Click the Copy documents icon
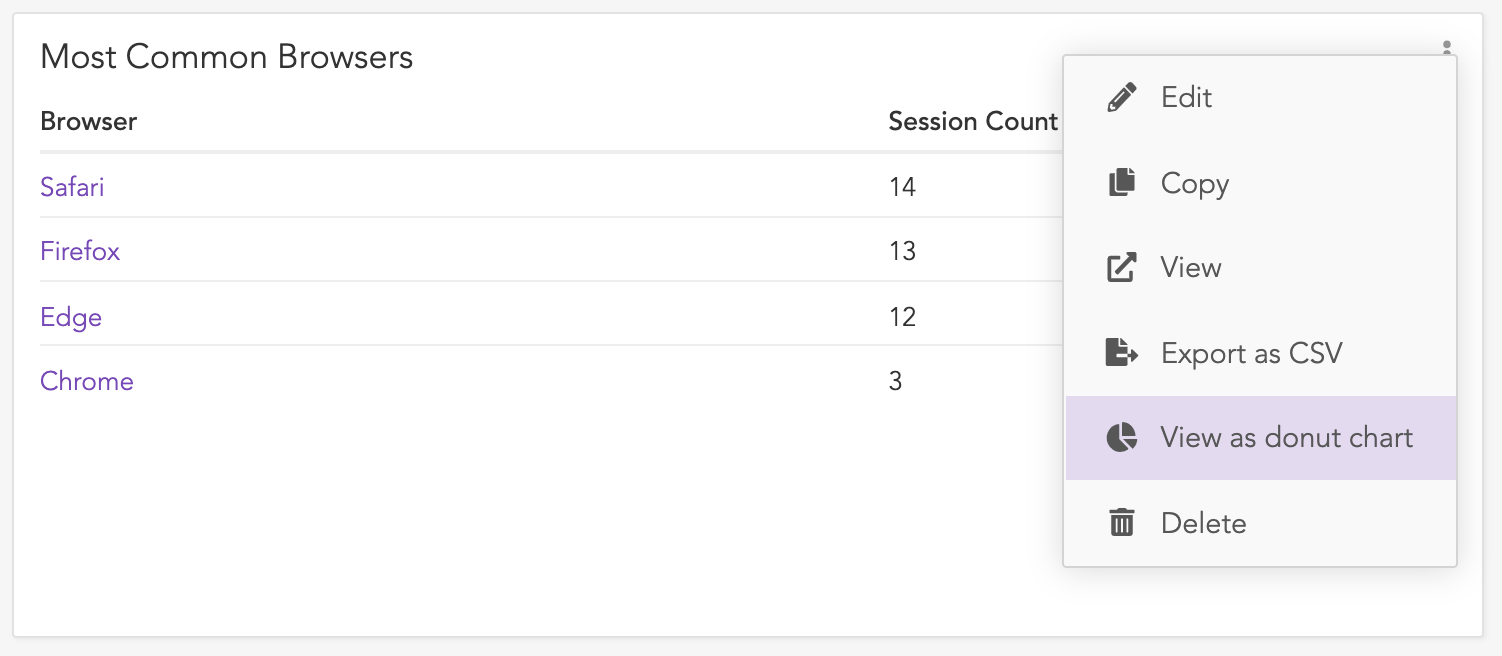 pyautogui.click(x=1122, y=183)
